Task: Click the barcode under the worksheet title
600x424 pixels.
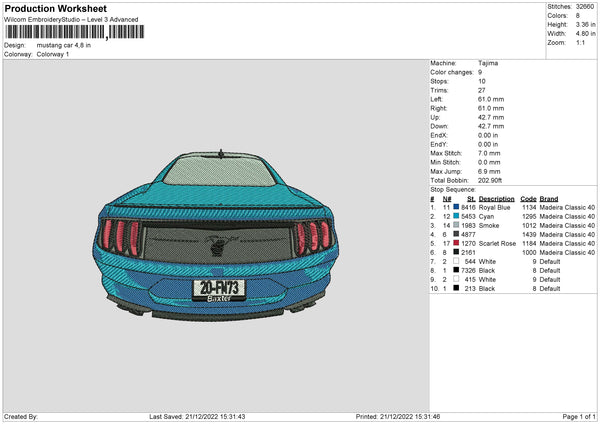Action: (75, 32)
